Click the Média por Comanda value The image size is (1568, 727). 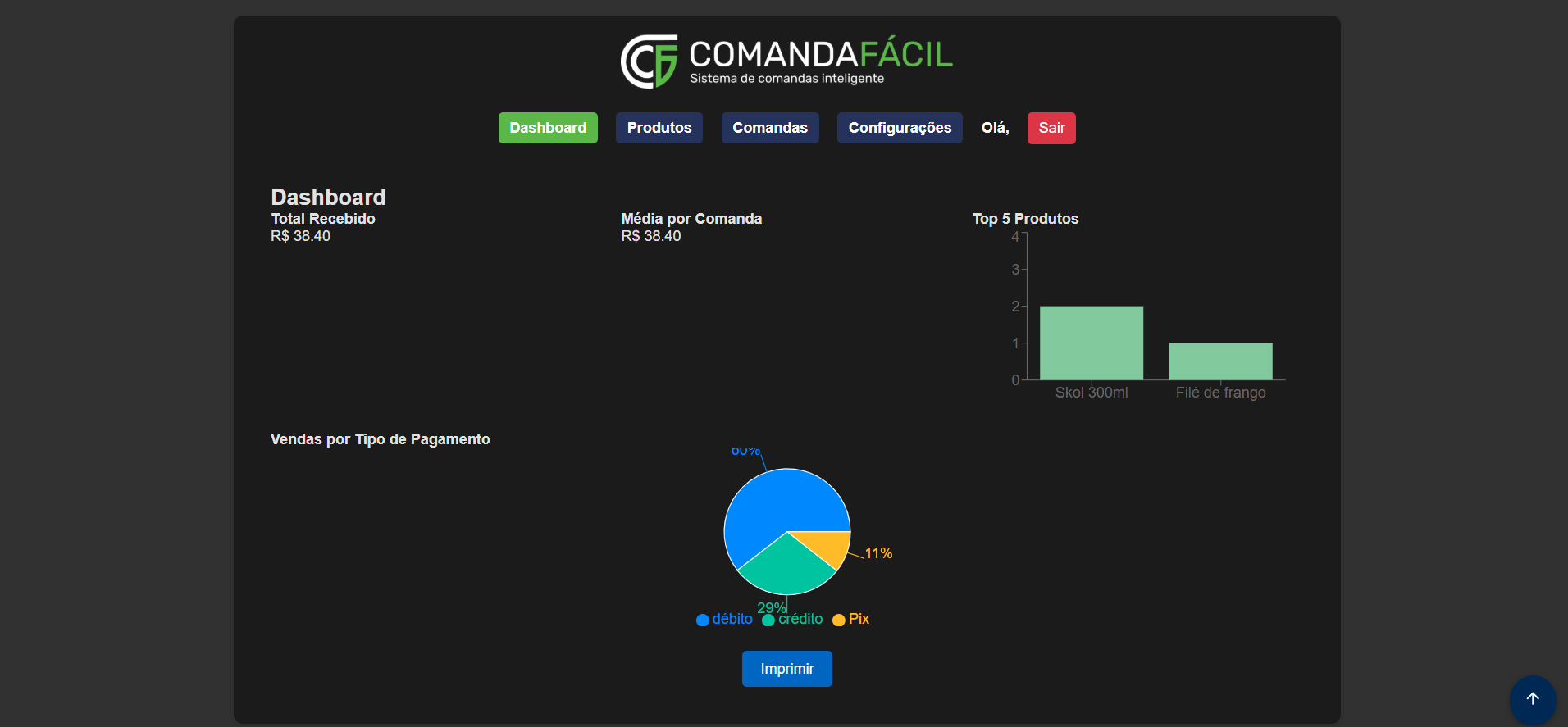650,236
